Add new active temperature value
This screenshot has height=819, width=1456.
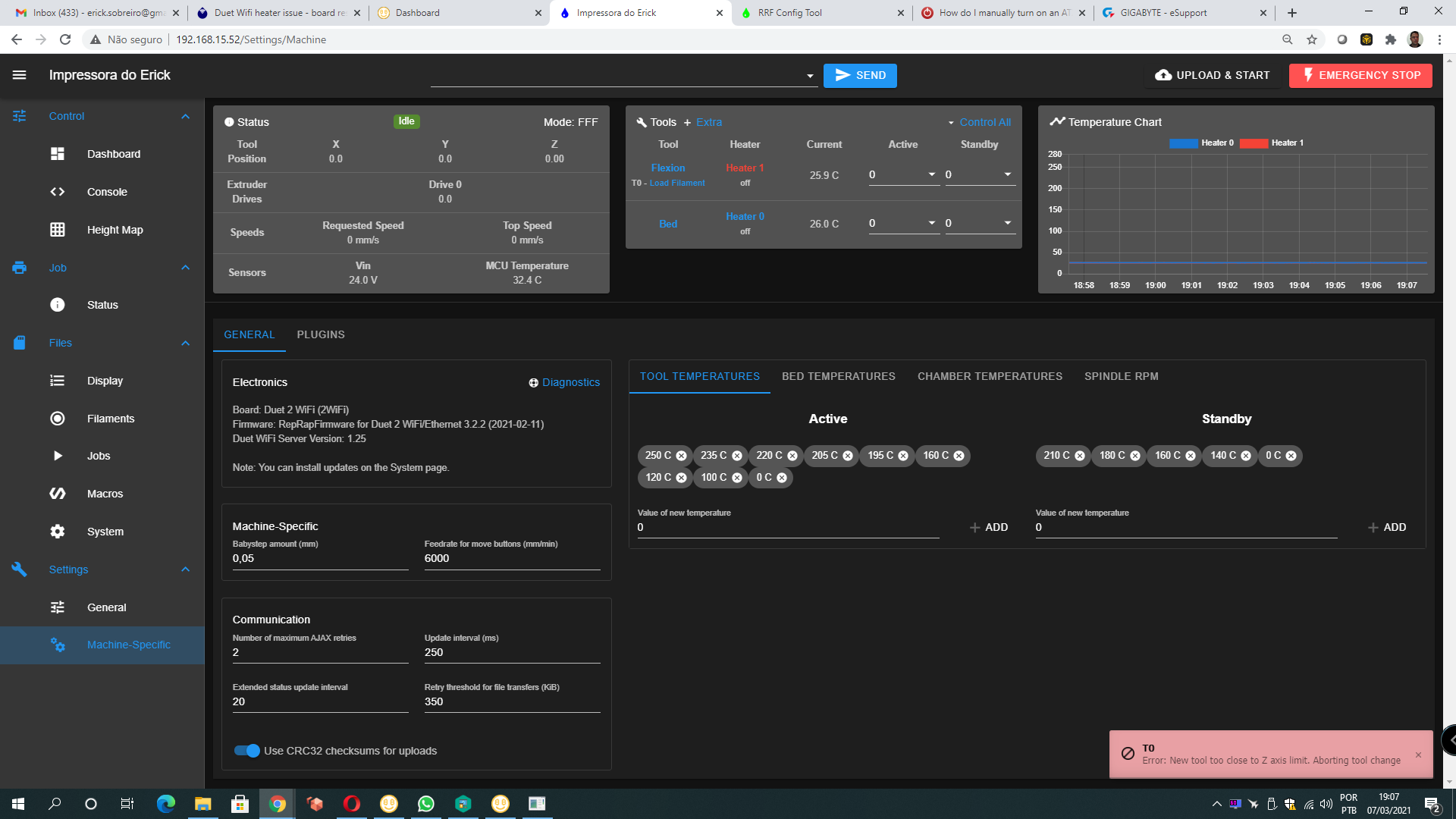tap(989, 527)
